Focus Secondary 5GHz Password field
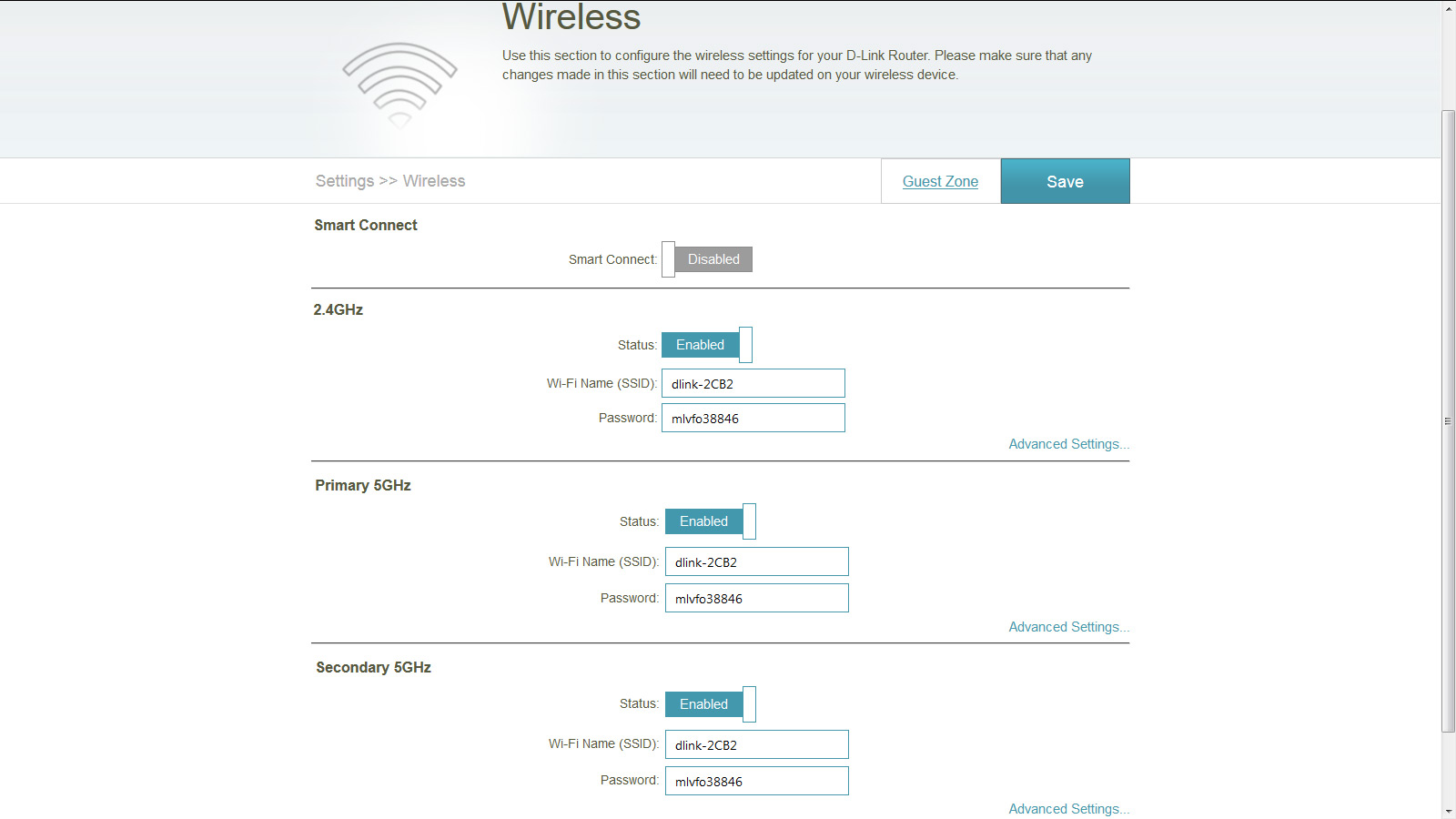Image resolution: width=1456 pixels, height=819 pixels. (757, 781)
